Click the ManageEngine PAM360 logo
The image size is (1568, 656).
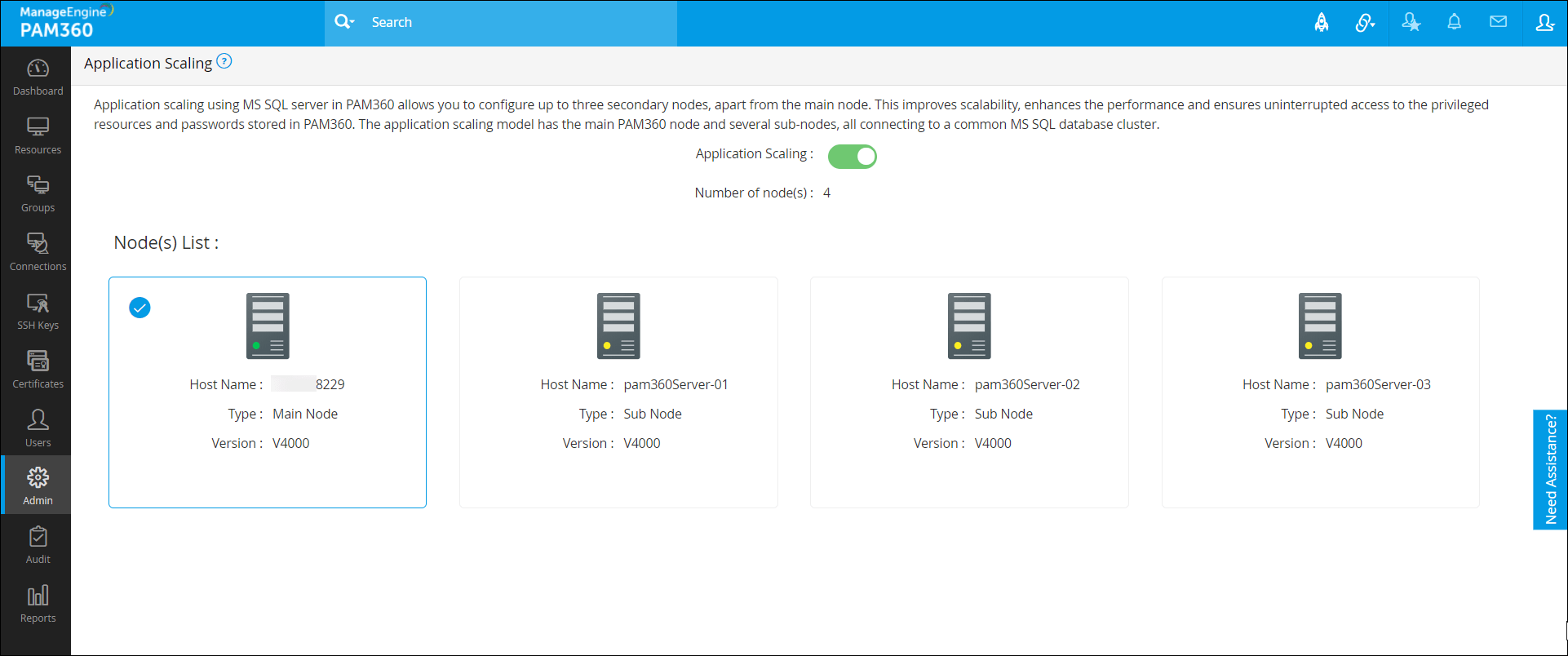click(x=66, y=22)
